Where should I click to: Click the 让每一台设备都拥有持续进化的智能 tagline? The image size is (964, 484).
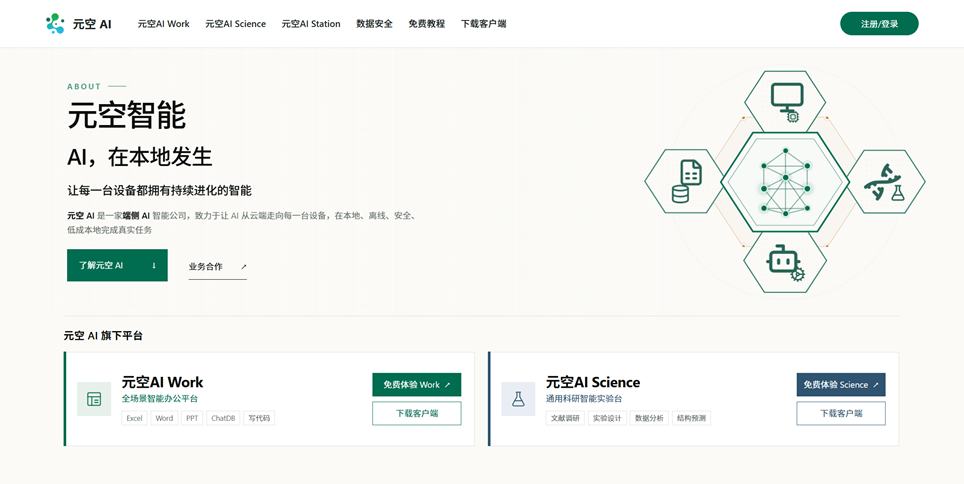[x=159, y=191]
